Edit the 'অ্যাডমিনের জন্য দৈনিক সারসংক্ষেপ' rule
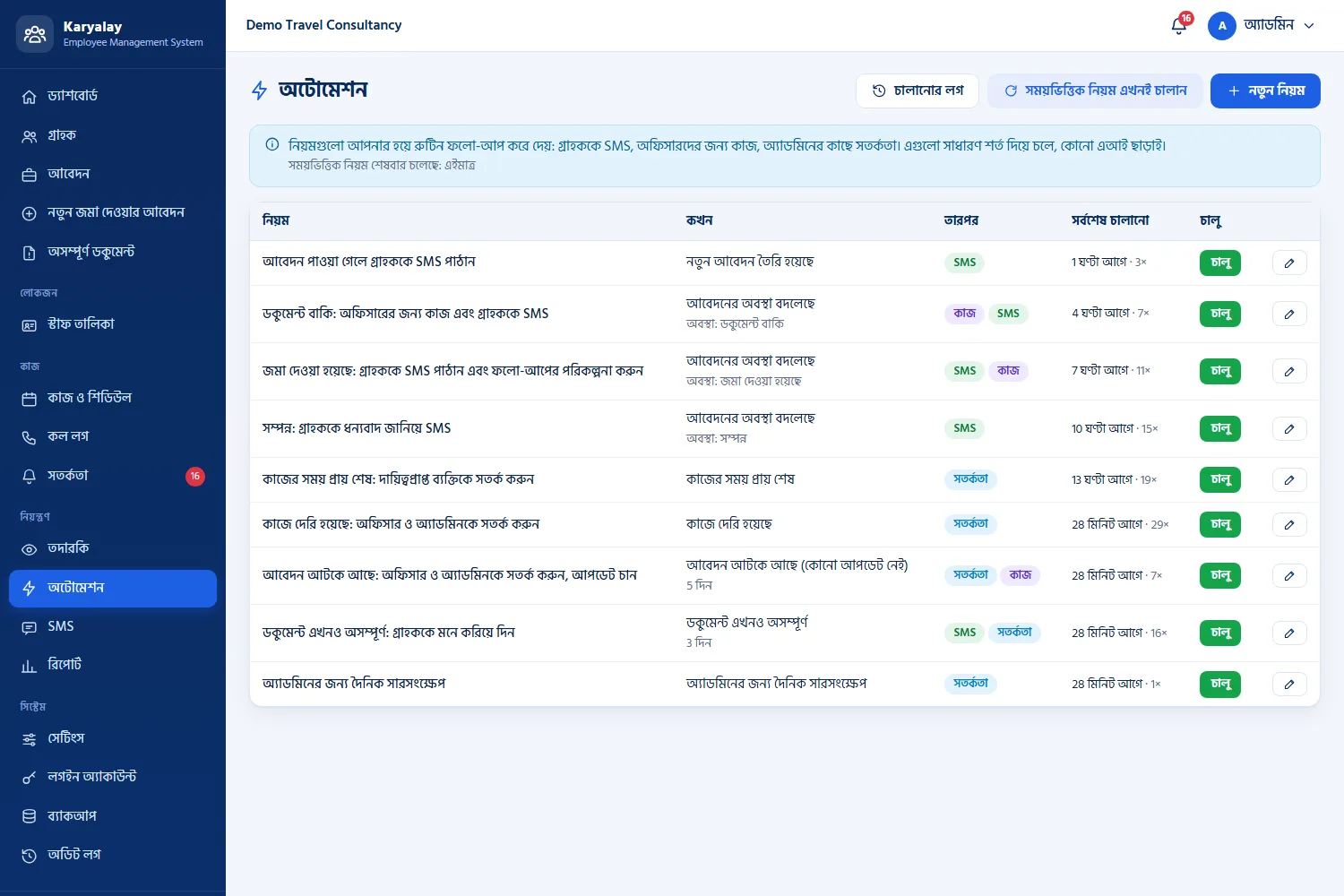 point(1289,684)
